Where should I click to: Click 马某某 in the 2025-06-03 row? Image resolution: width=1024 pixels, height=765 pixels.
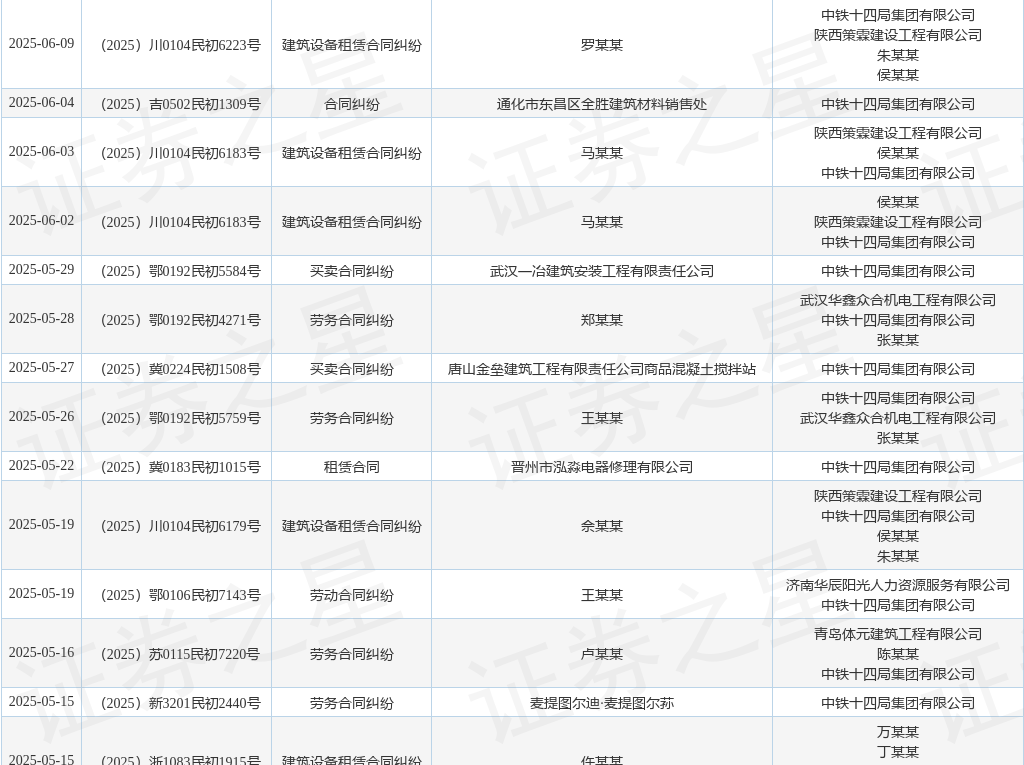(x=601, y=153)
